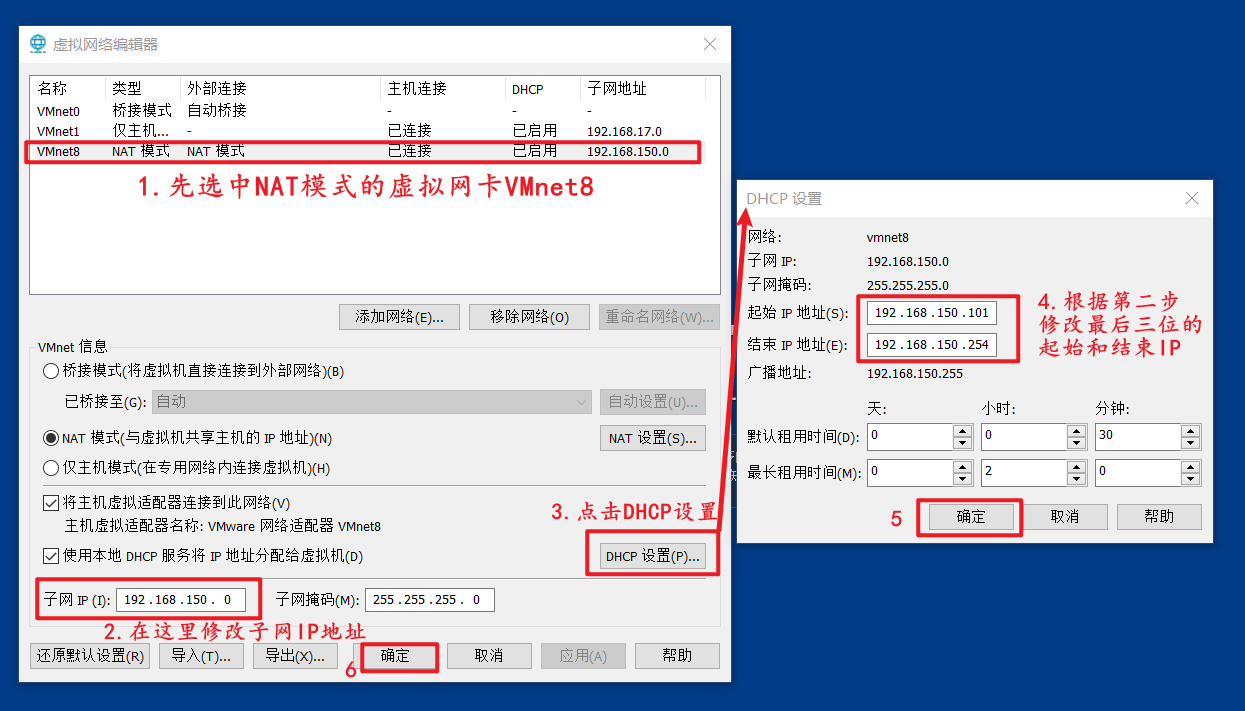Decrease max lease days spinner
The height and width of the screenshot is (711, 1245).
(962, 479)
